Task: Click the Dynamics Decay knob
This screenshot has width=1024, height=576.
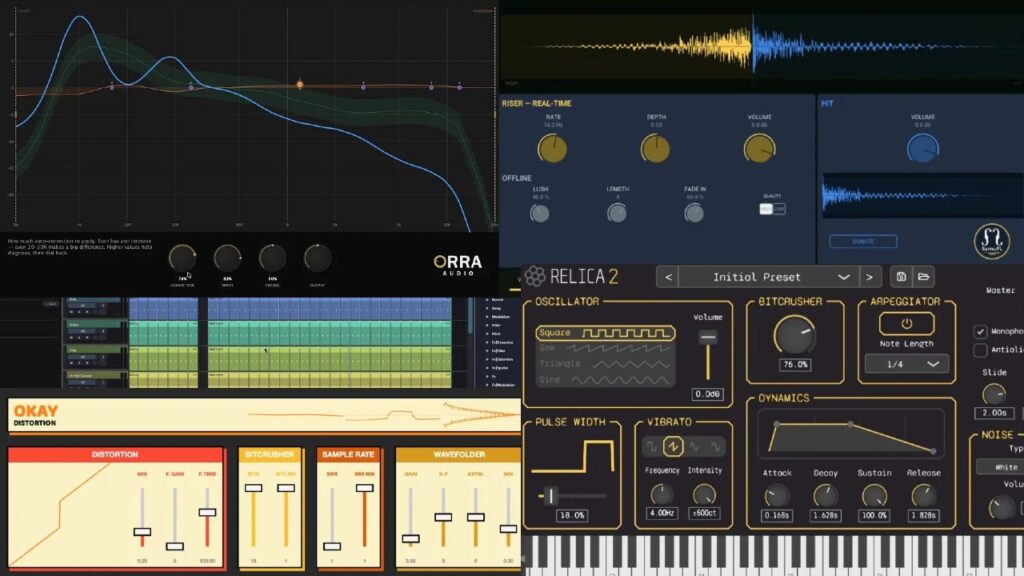Action: (x=825, y=496)
